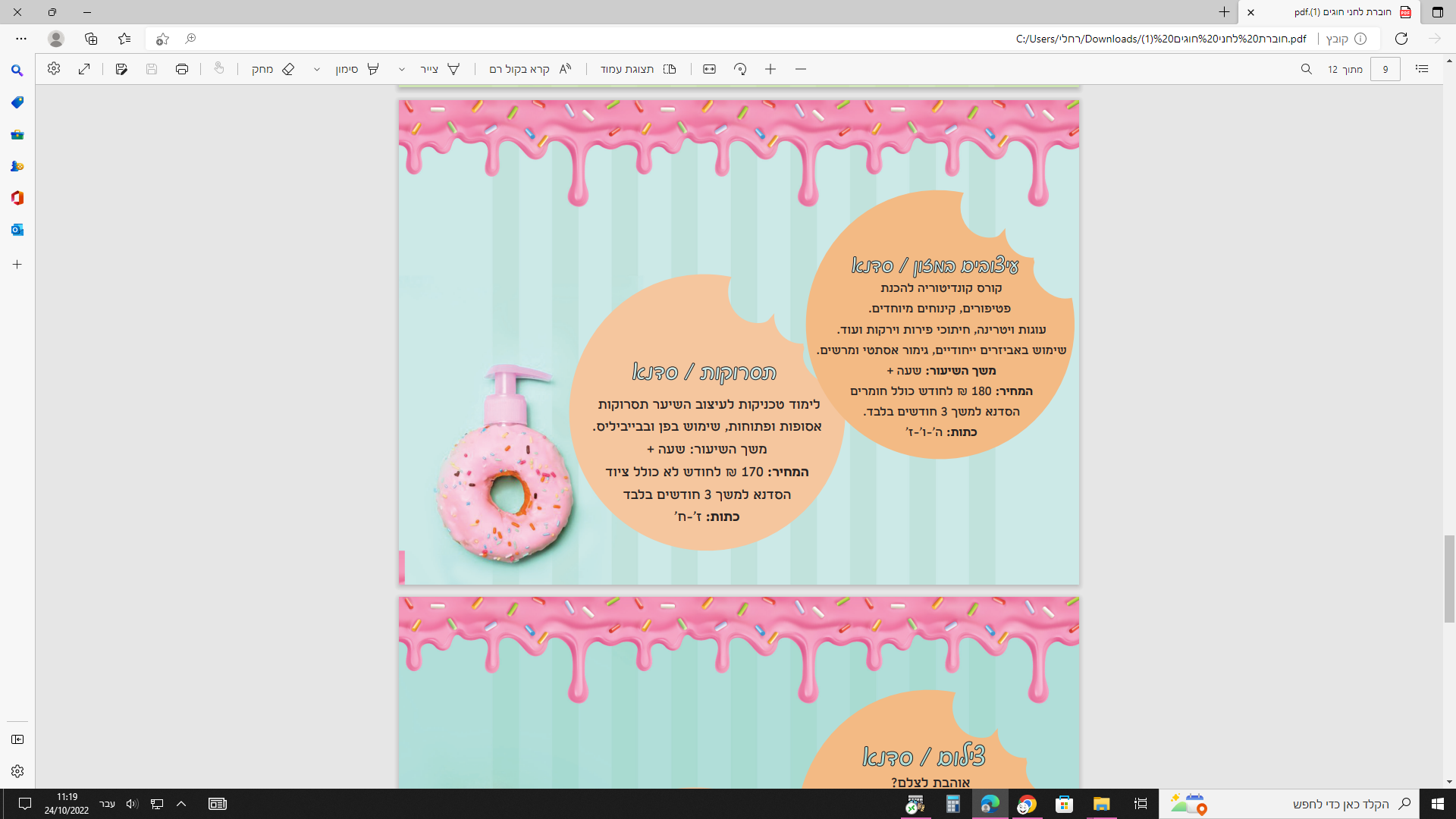
Task: Click the page number input field
Action: coord(1385,69)
